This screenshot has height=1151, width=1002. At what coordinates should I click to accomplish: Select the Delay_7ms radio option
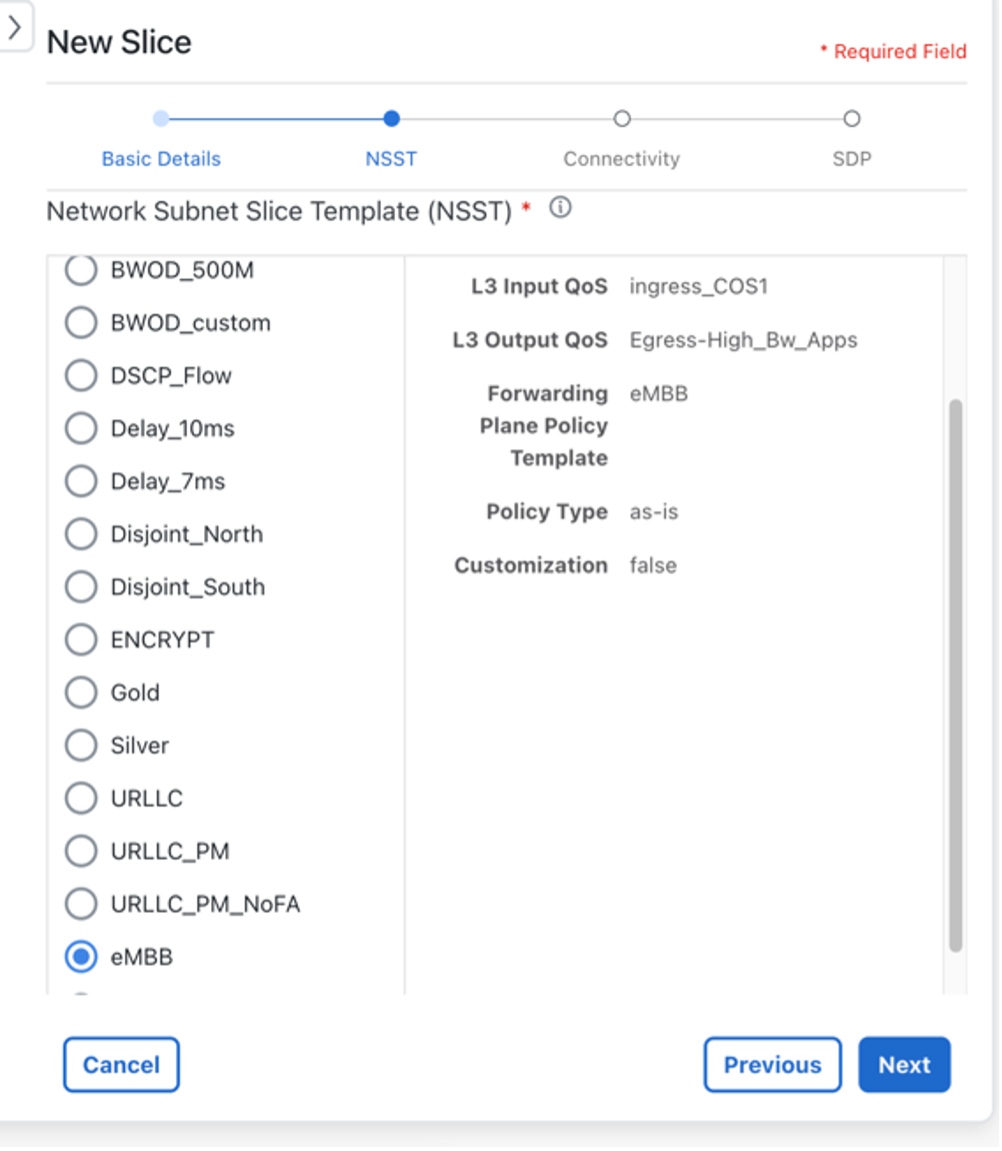81,482
